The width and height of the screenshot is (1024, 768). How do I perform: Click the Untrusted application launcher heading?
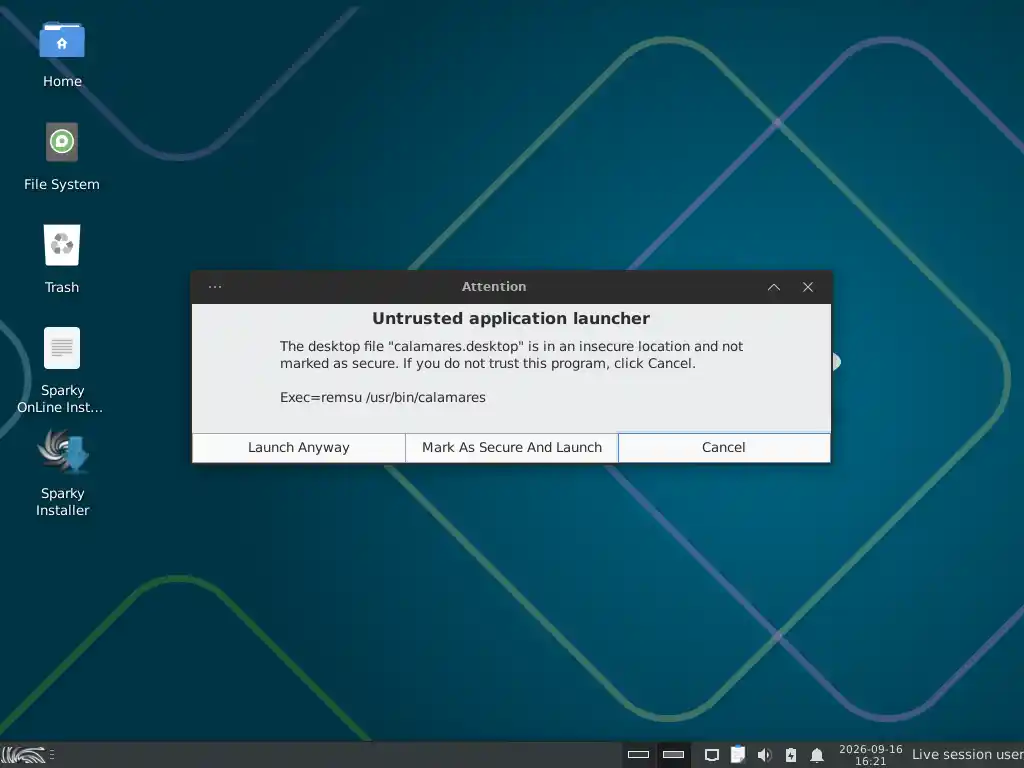point(511,319)
